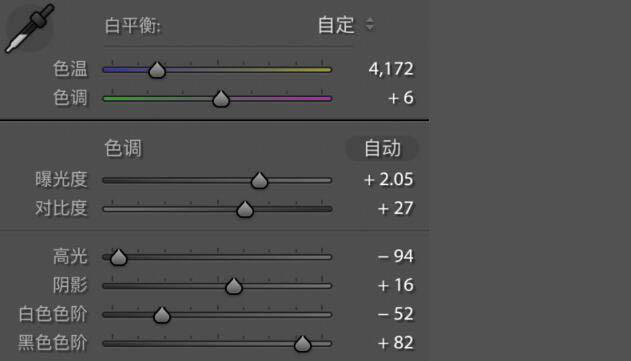The height and width of the screenshot is (361, 631).
Task: Click the color temperature value 4,172
Action: tap(391, 69)
